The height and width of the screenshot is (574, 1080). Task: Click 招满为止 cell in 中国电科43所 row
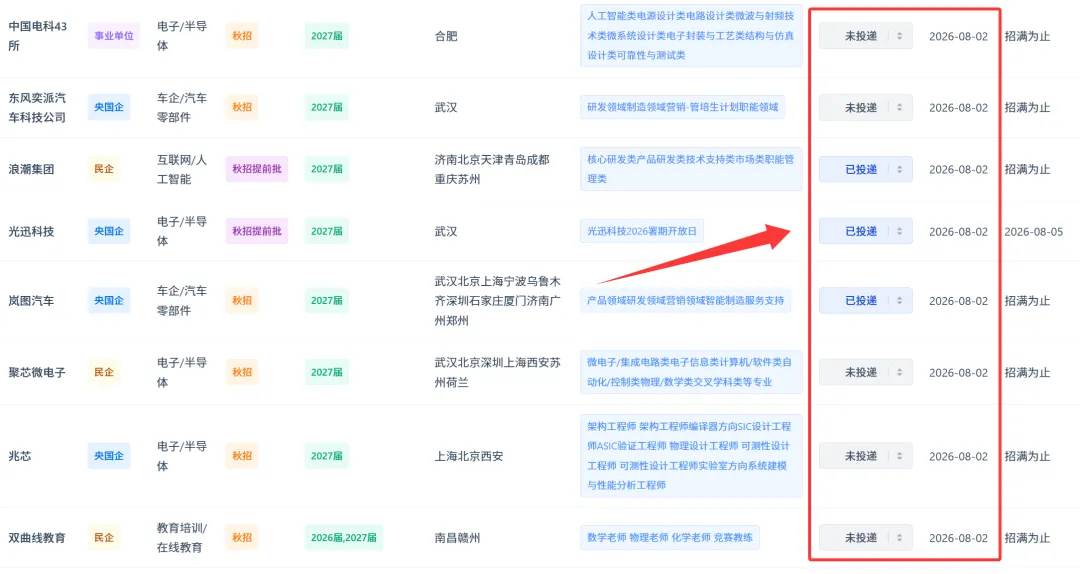tap(1027, 36)
